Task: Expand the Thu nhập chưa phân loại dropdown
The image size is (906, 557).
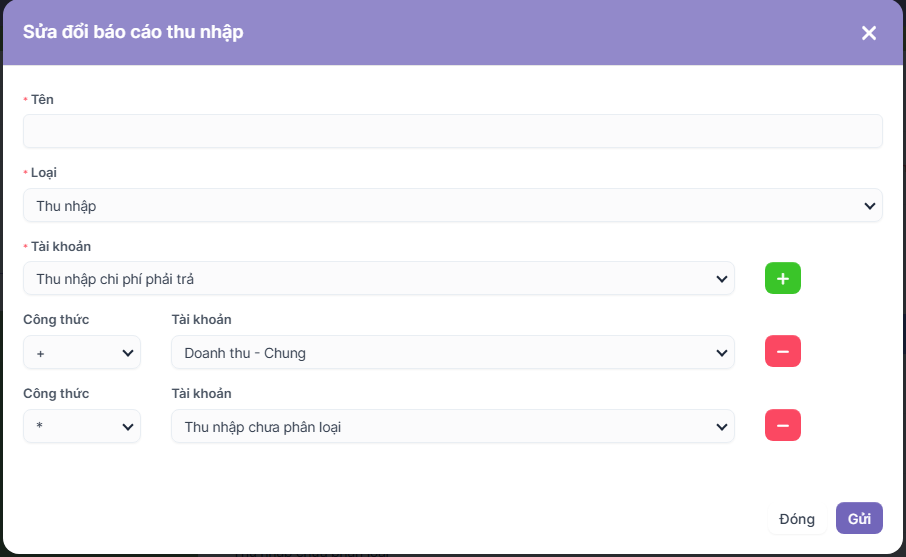Action: (452, 427)
